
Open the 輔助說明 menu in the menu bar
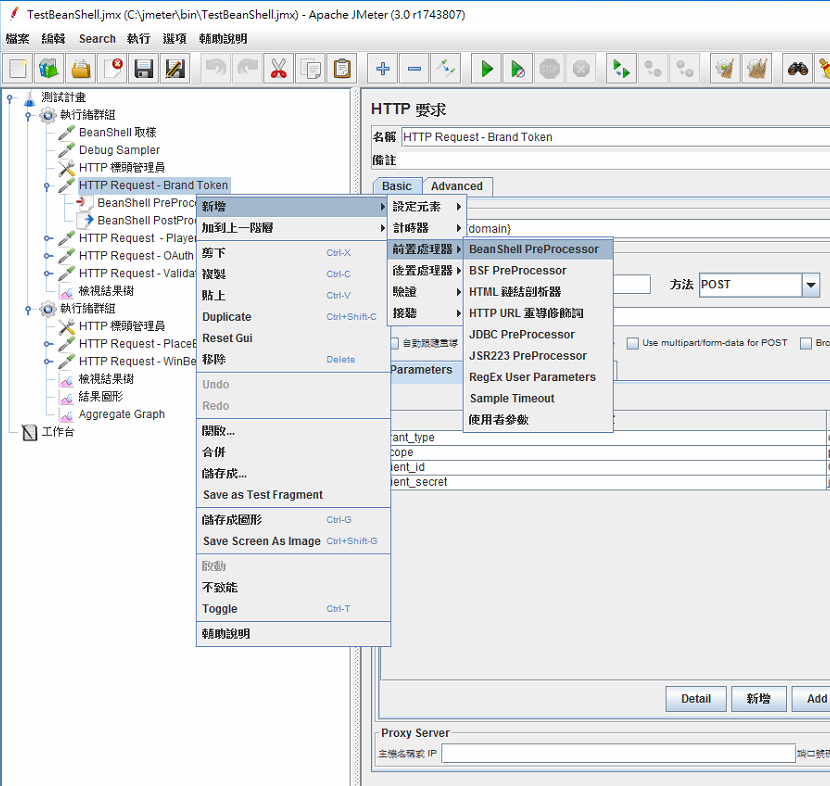click(223, 39)
